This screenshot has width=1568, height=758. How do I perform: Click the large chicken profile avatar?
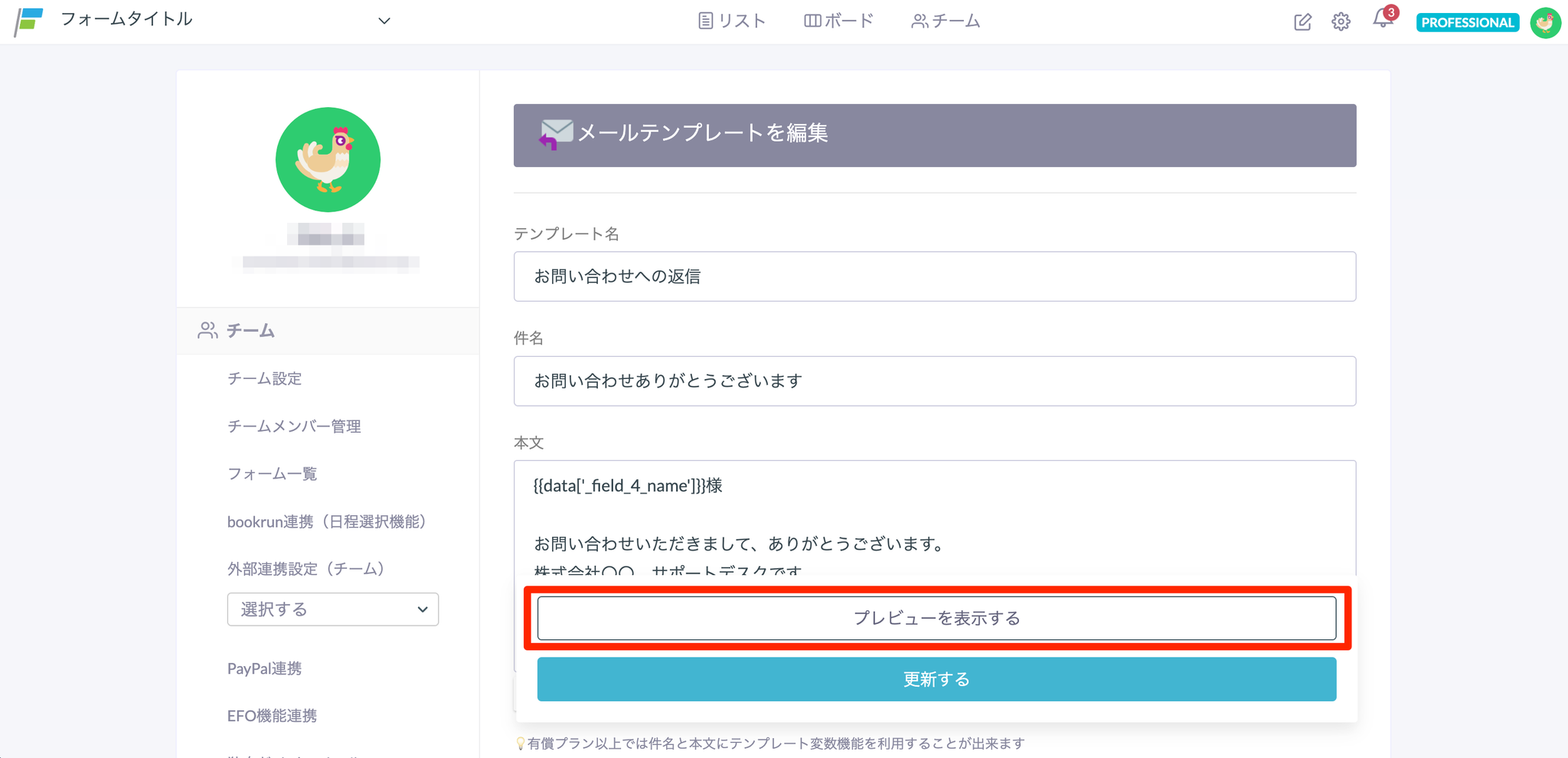pos(328,159)
